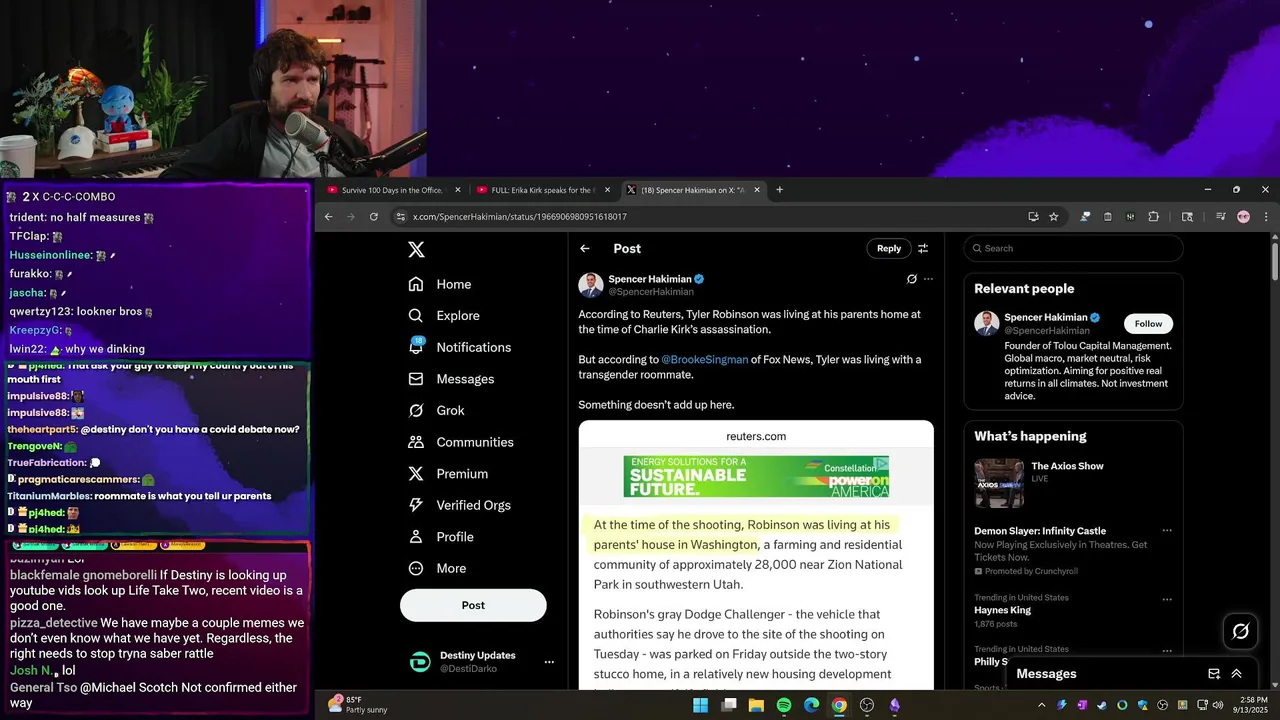This screenshot has width=1280, height=720.
Task: Open media controls icon in Chrome toolbar
Action: [x=1221, y=217]
